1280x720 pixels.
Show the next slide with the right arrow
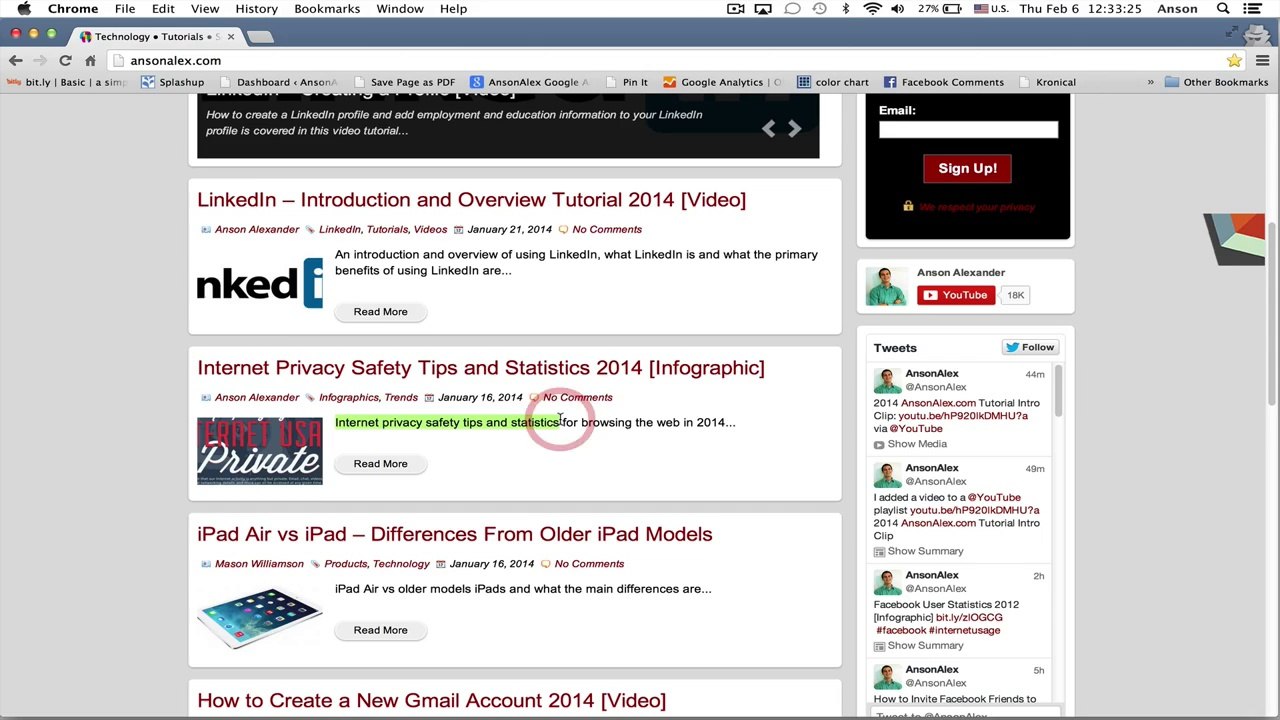[x=794, y=129]
